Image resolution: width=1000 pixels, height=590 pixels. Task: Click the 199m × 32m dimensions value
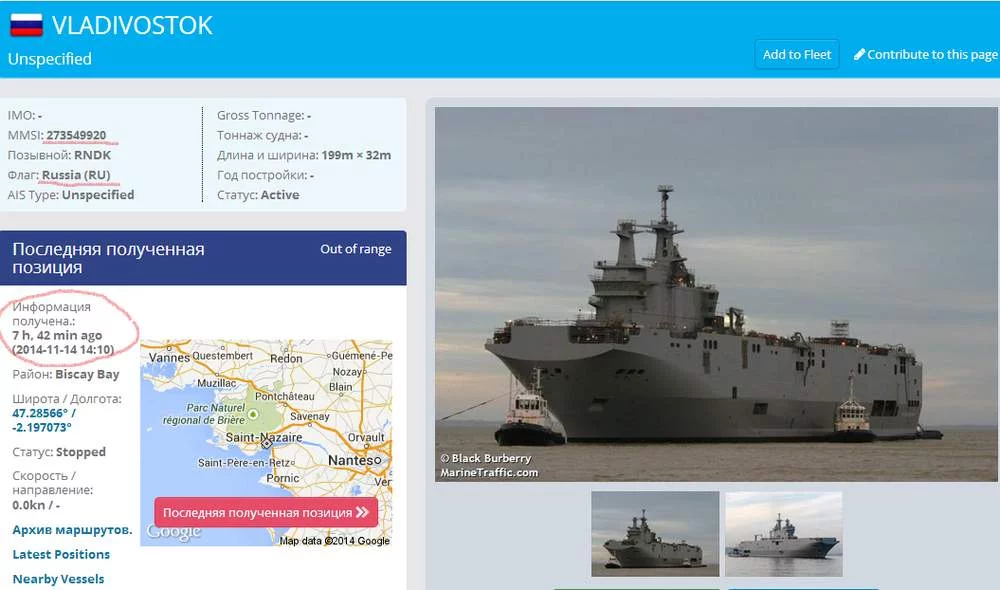pyautogui.click(x=356, y=155)
